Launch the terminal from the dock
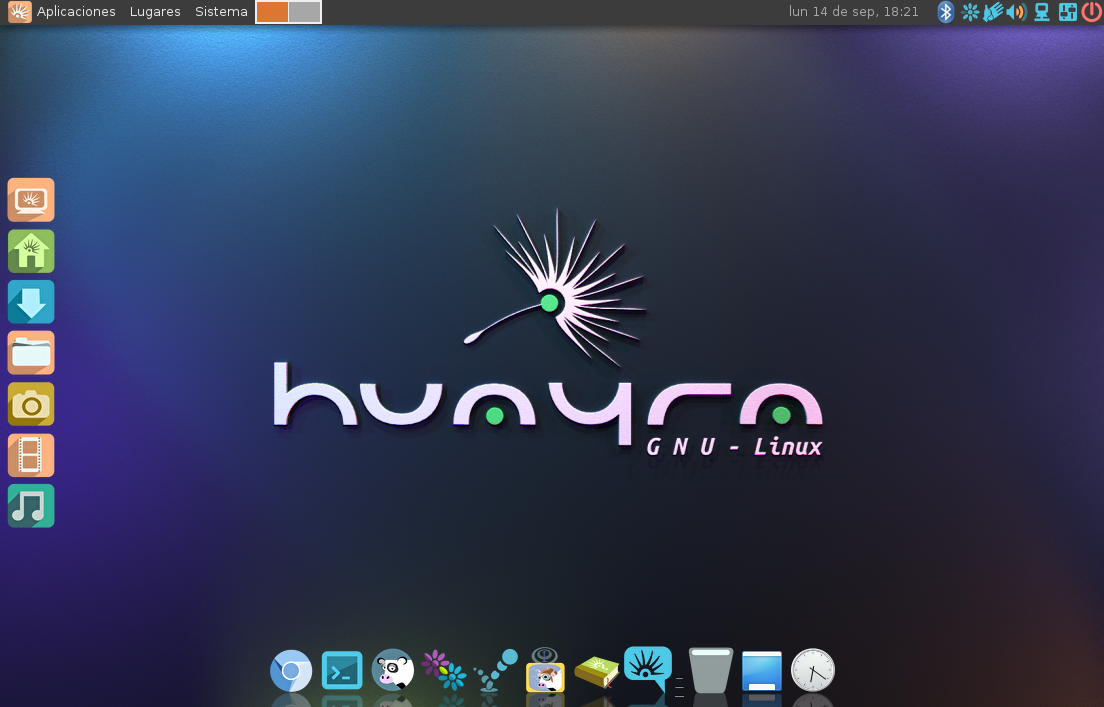This screenshot has width=1104, height=707. [x=342, y=670]
